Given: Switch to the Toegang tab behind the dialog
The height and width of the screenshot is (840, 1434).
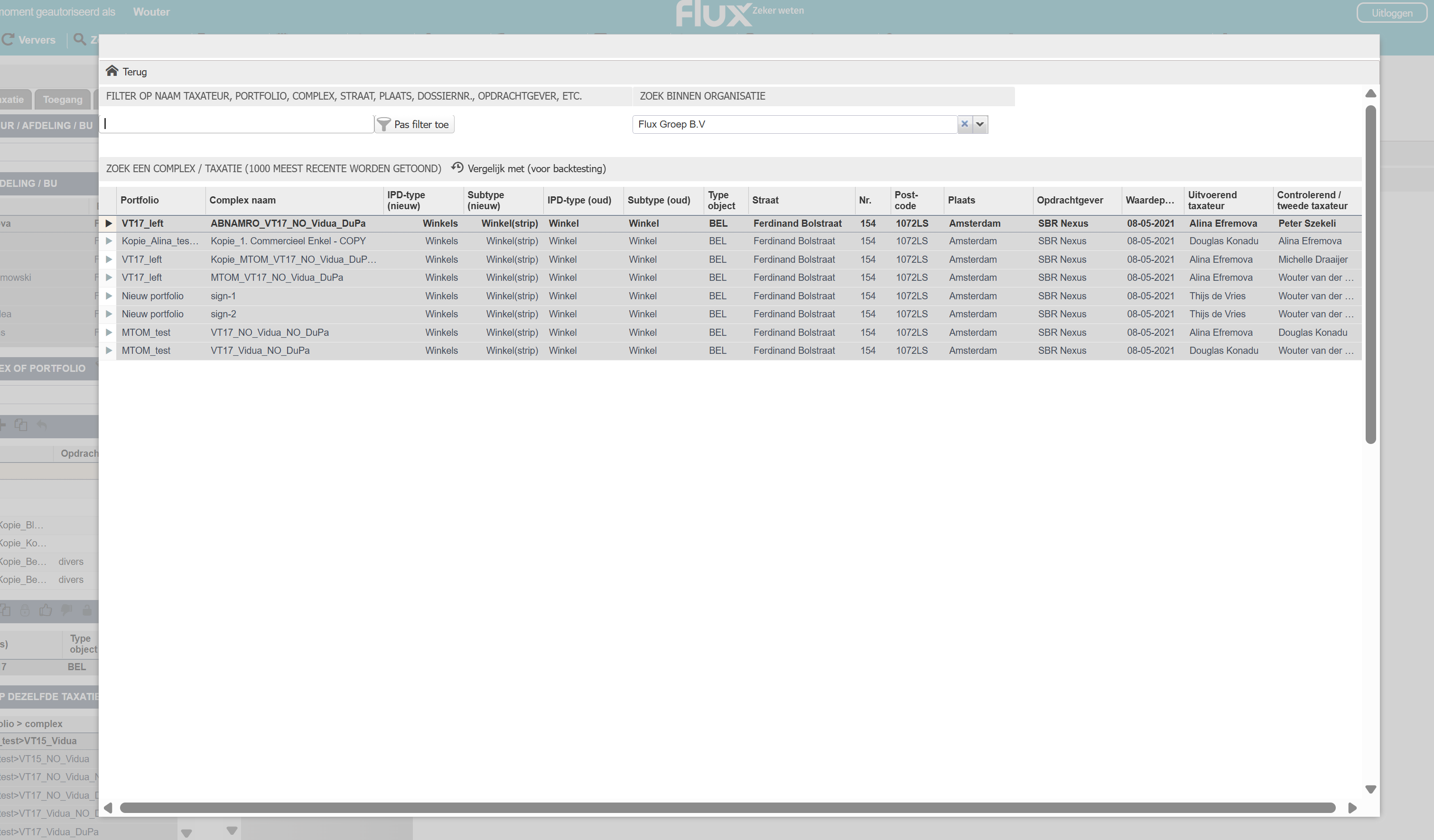Looking at the screenshot, I should point(63,100).
